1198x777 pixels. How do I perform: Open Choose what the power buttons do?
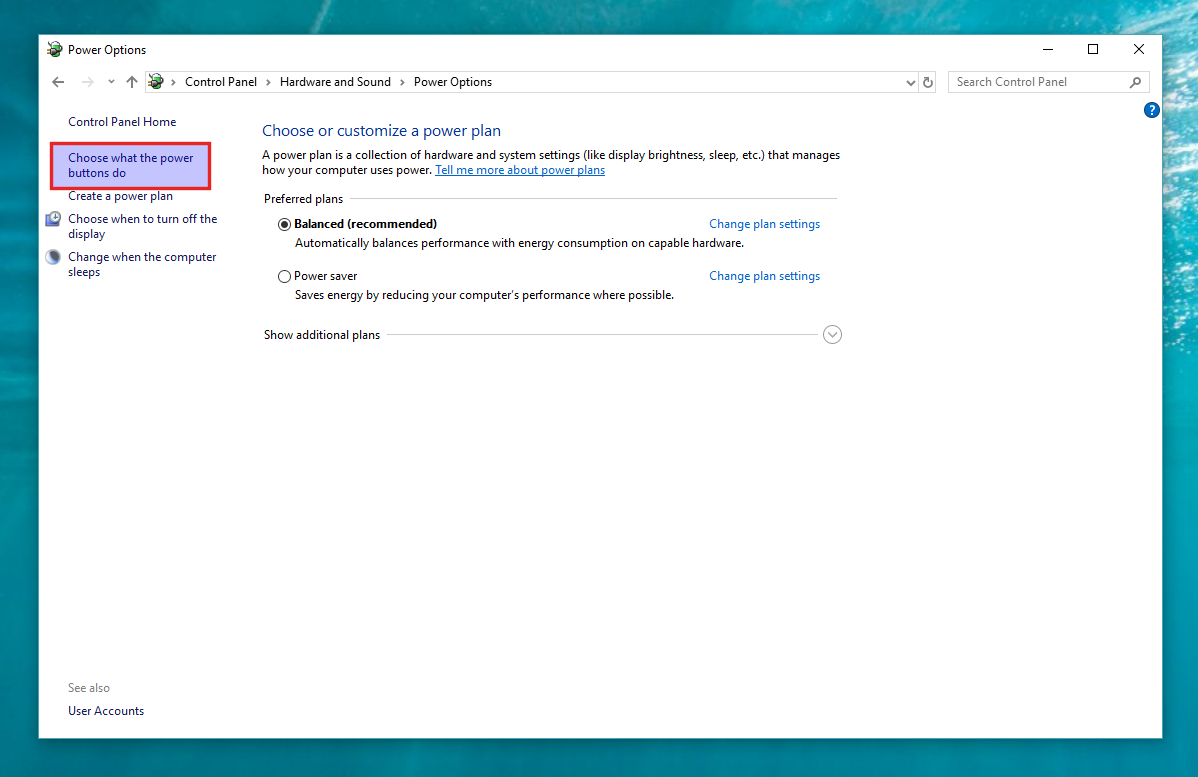[131, 165]
